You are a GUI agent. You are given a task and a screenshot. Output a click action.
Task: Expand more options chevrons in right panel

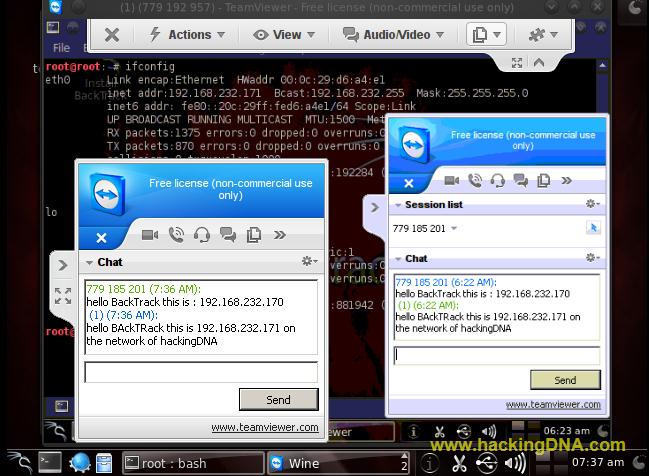point(567,180)
